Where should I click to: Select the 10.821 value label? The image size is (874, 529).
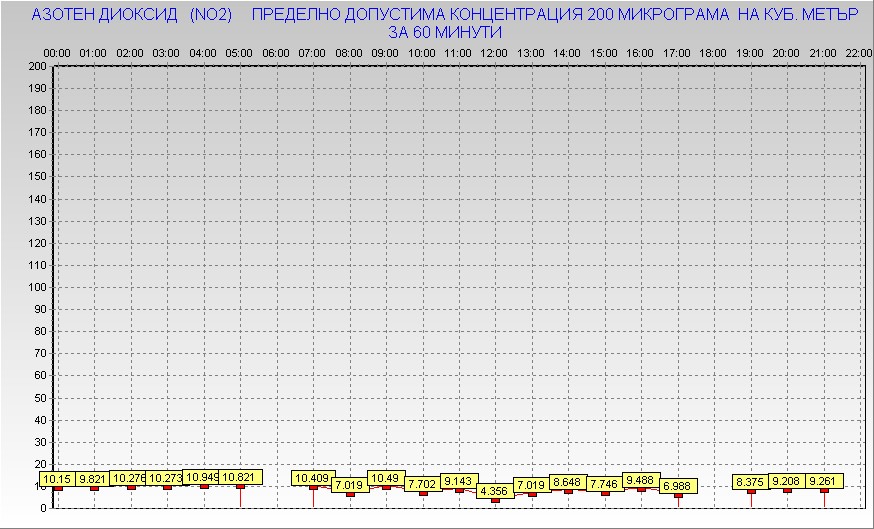[x=240, y=477]
